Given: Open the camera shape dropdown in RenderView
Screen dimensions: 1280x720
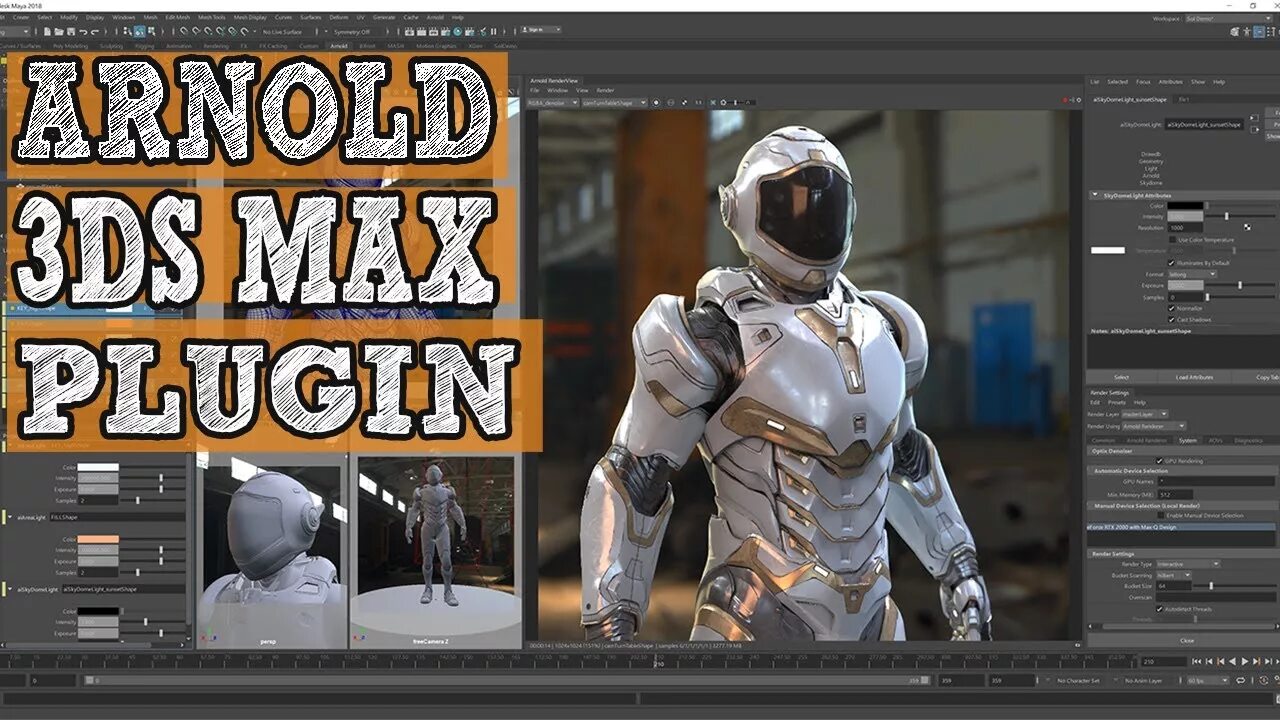Looking at the screenshot, I should click(x=614, y=102).
